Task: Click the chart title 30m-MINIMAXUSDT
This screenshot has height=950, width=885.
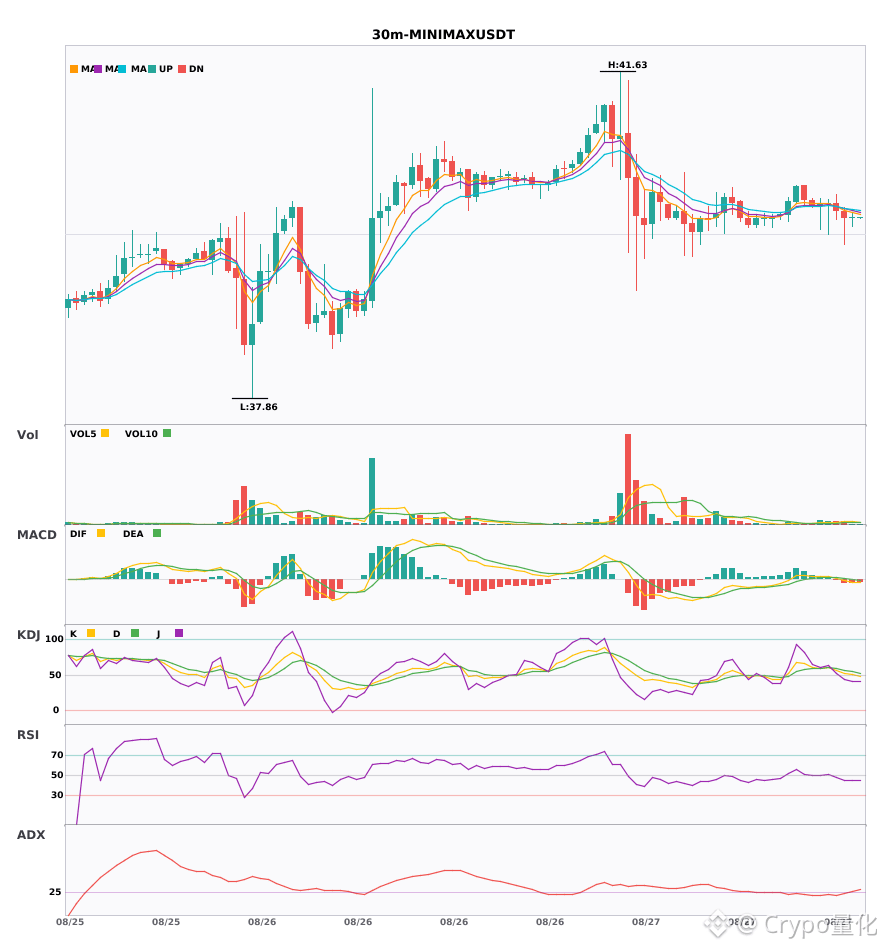Action: click(443, 35)
